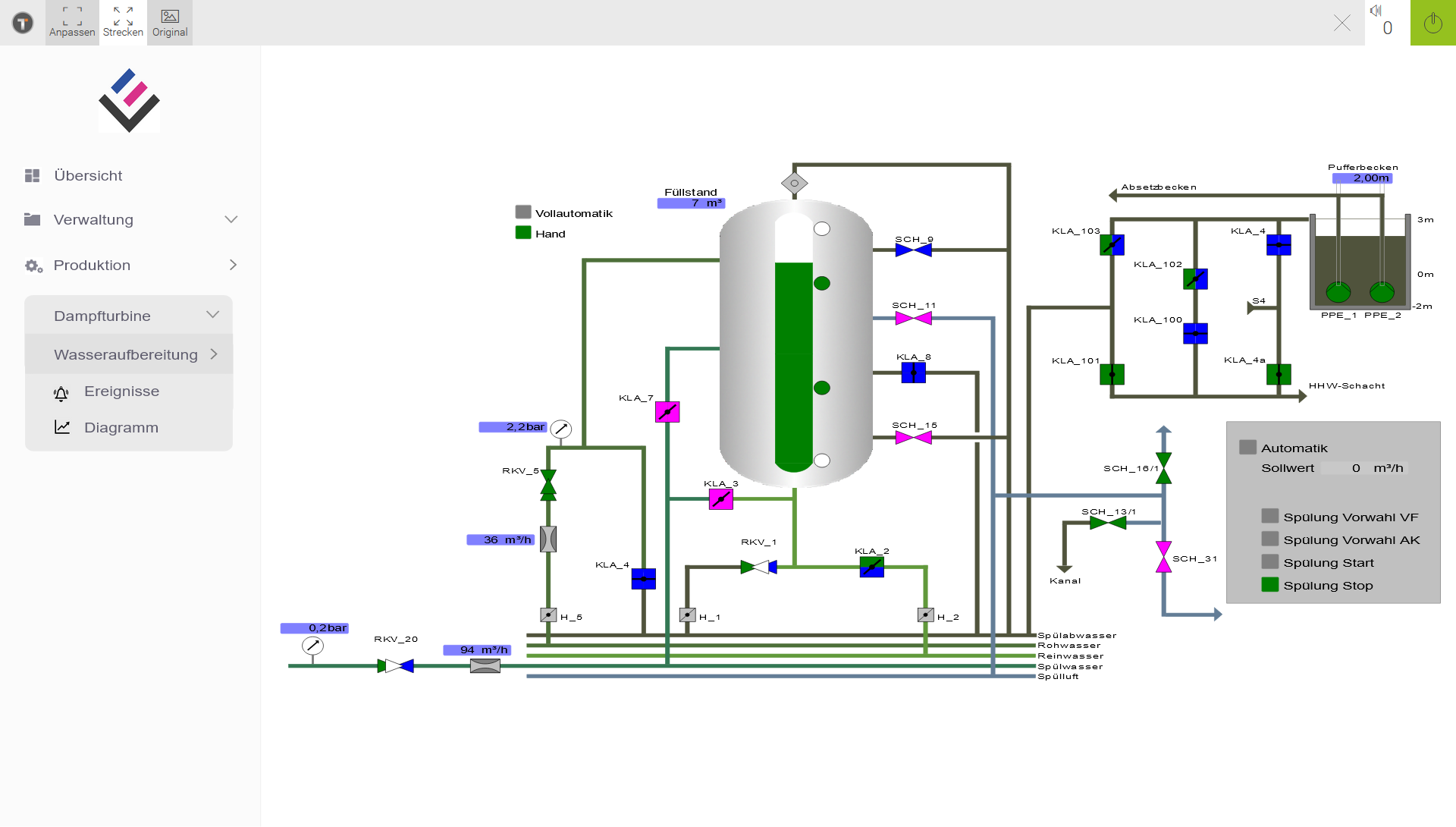Screen dimensions: 1456x827
Task: Select the H_5 hand valve
Action: click(x=548, y=615)
